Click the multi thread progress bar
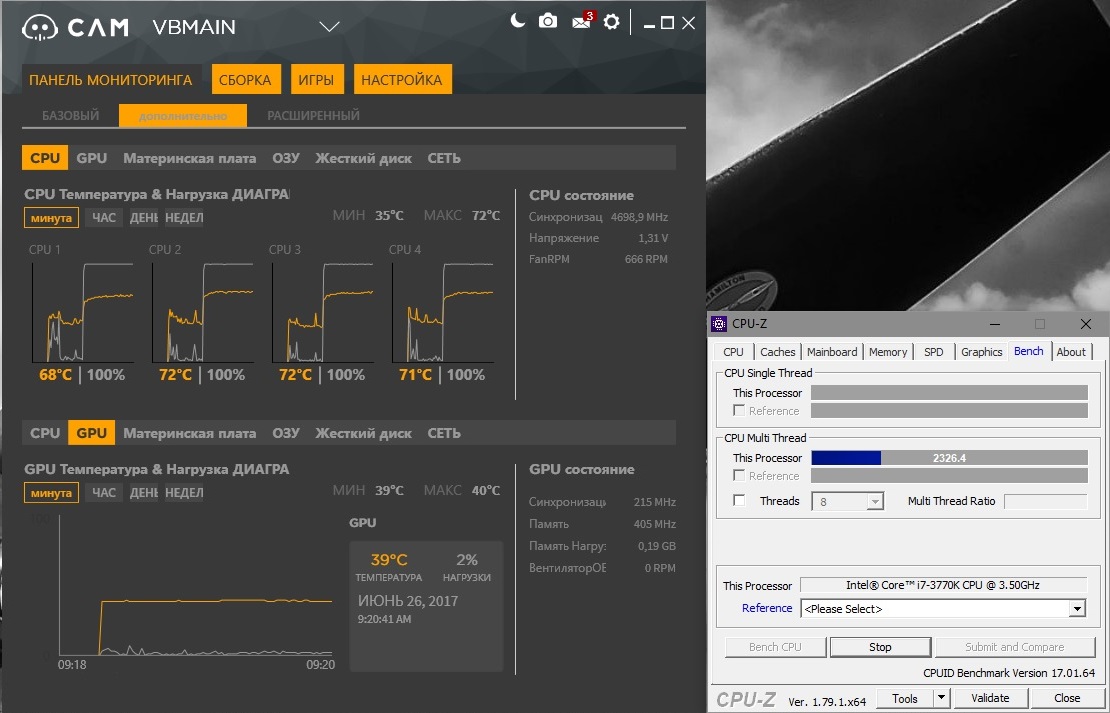Screen dimensions: 1110x713 point(948,458)
